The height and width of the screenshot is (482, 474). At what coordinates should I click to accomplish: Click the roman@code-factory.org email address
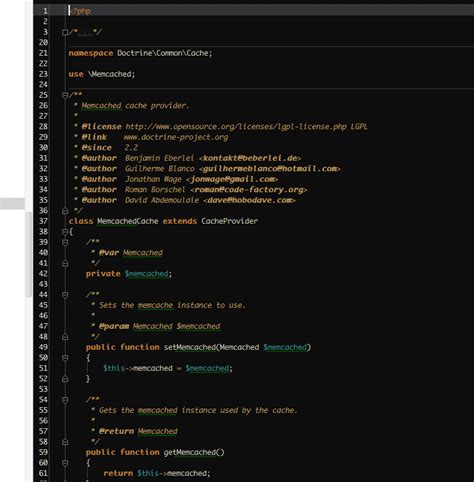pyautogui.click(x=249, y=190)
